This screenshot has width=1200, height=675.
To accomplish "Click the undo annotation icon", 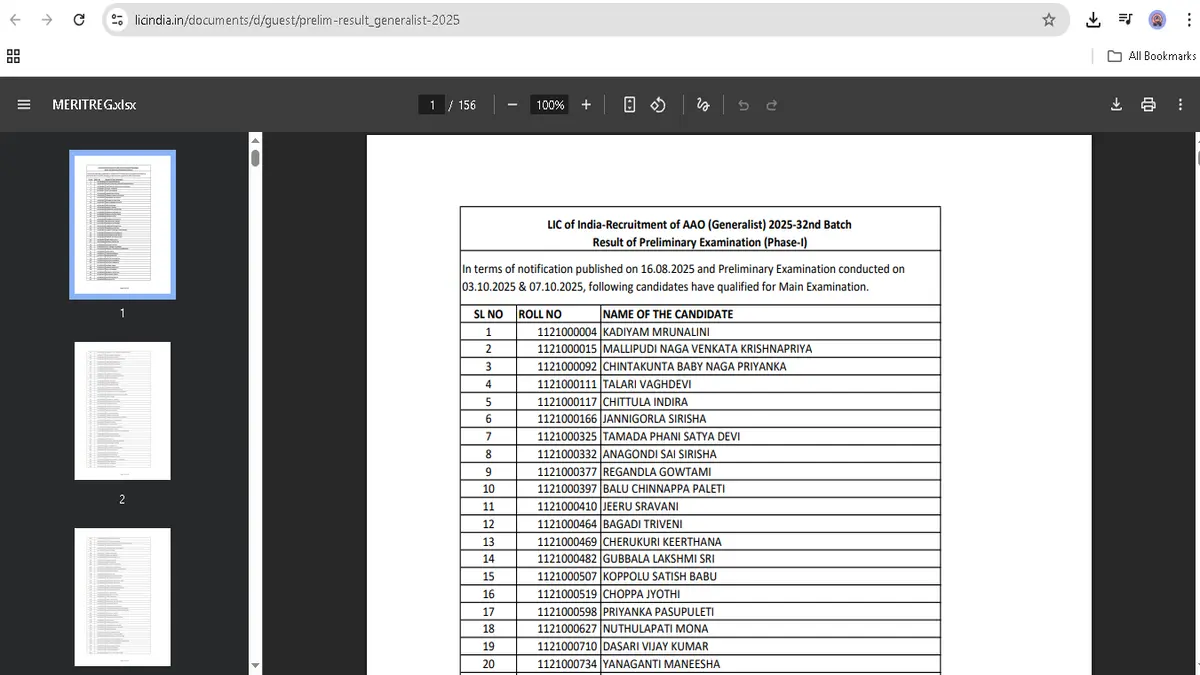I will [741, 104].
